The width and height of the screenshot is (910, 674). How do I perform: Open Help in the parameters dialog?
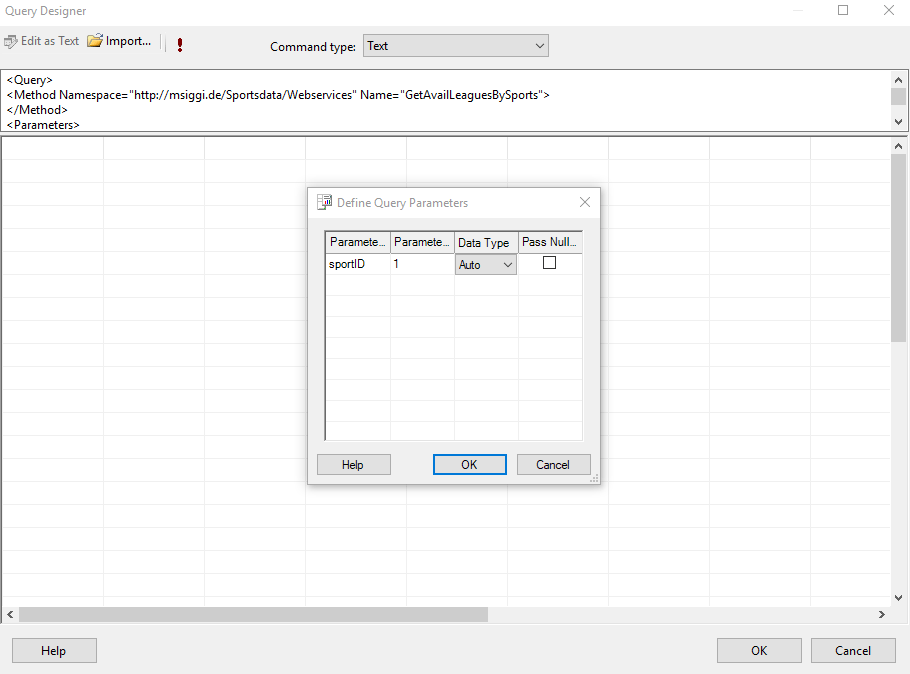(x=353, y=465)
